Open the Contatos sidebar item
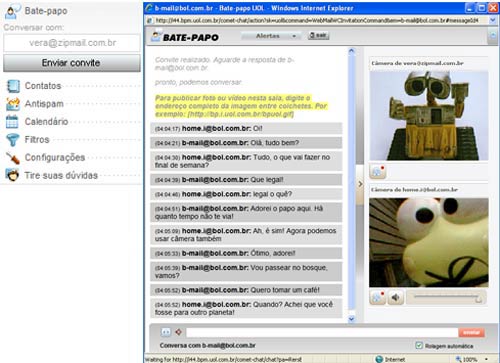Screen dimensions: 500x363 (x=43, y=86)
